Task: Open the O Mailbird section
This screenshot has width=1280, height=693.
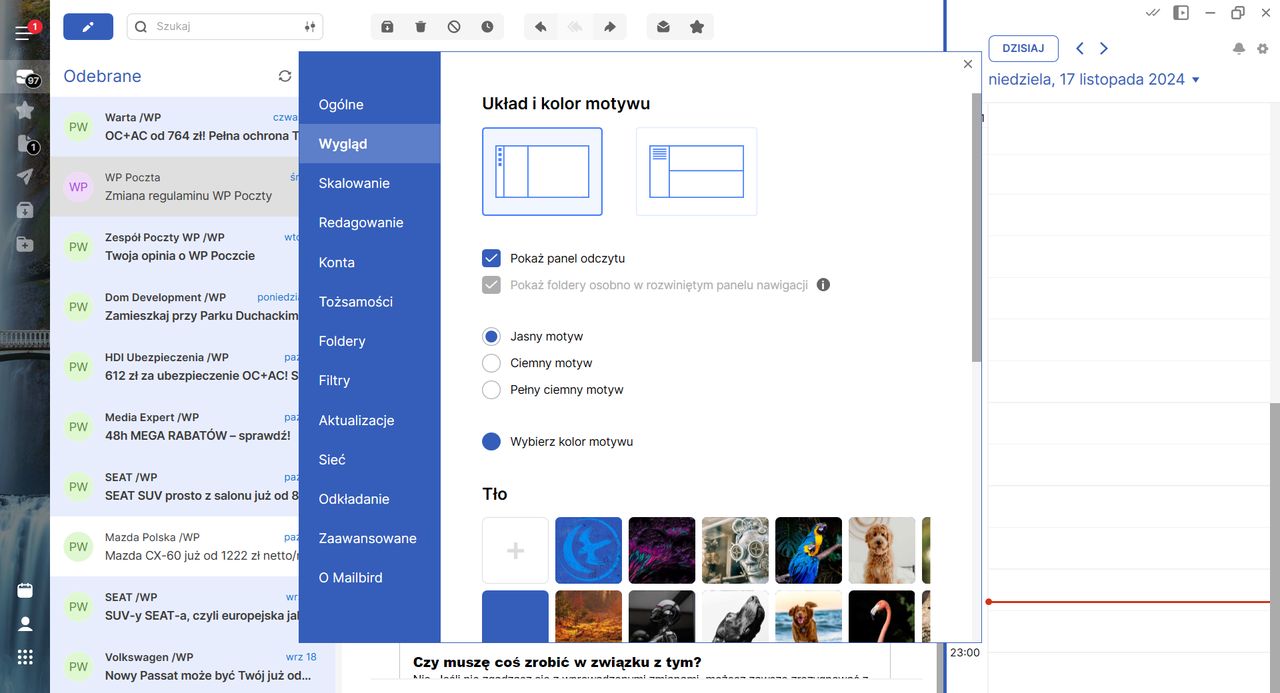Action: [x=369, y=578]
